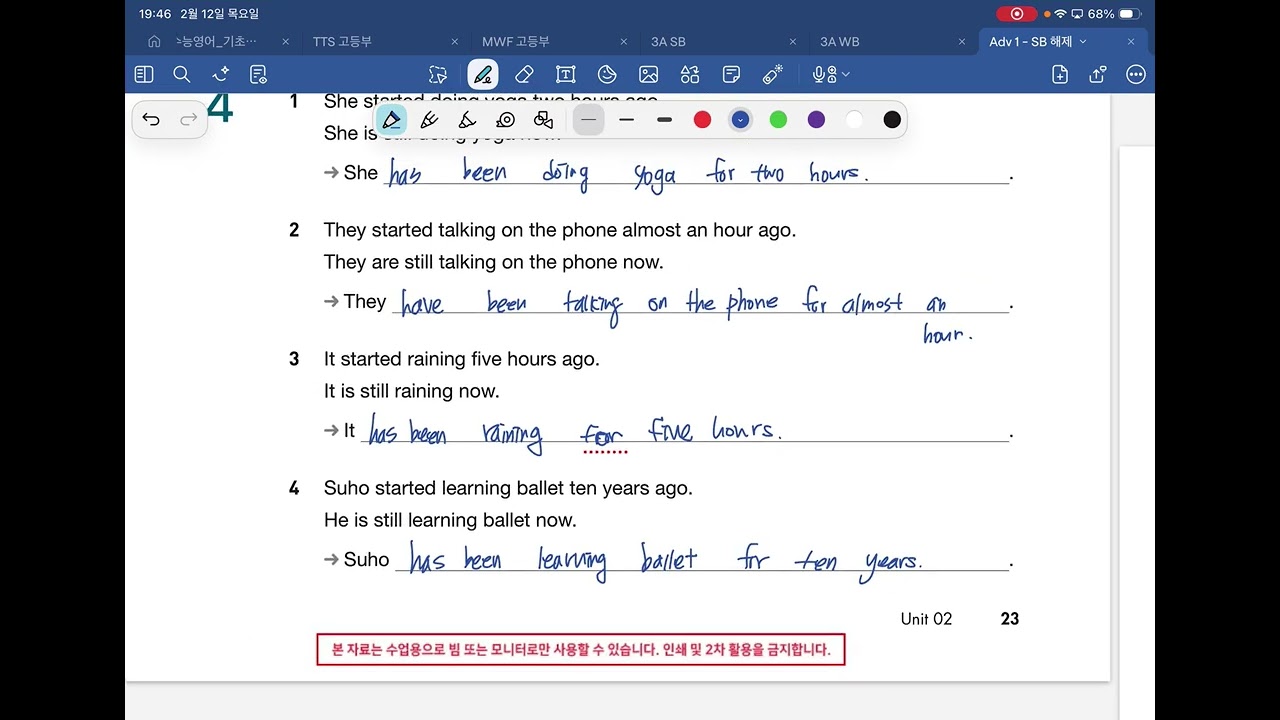Switch to the TTS 고등부 tab
The image size is (1280, 720).
[x=342, y=42]
